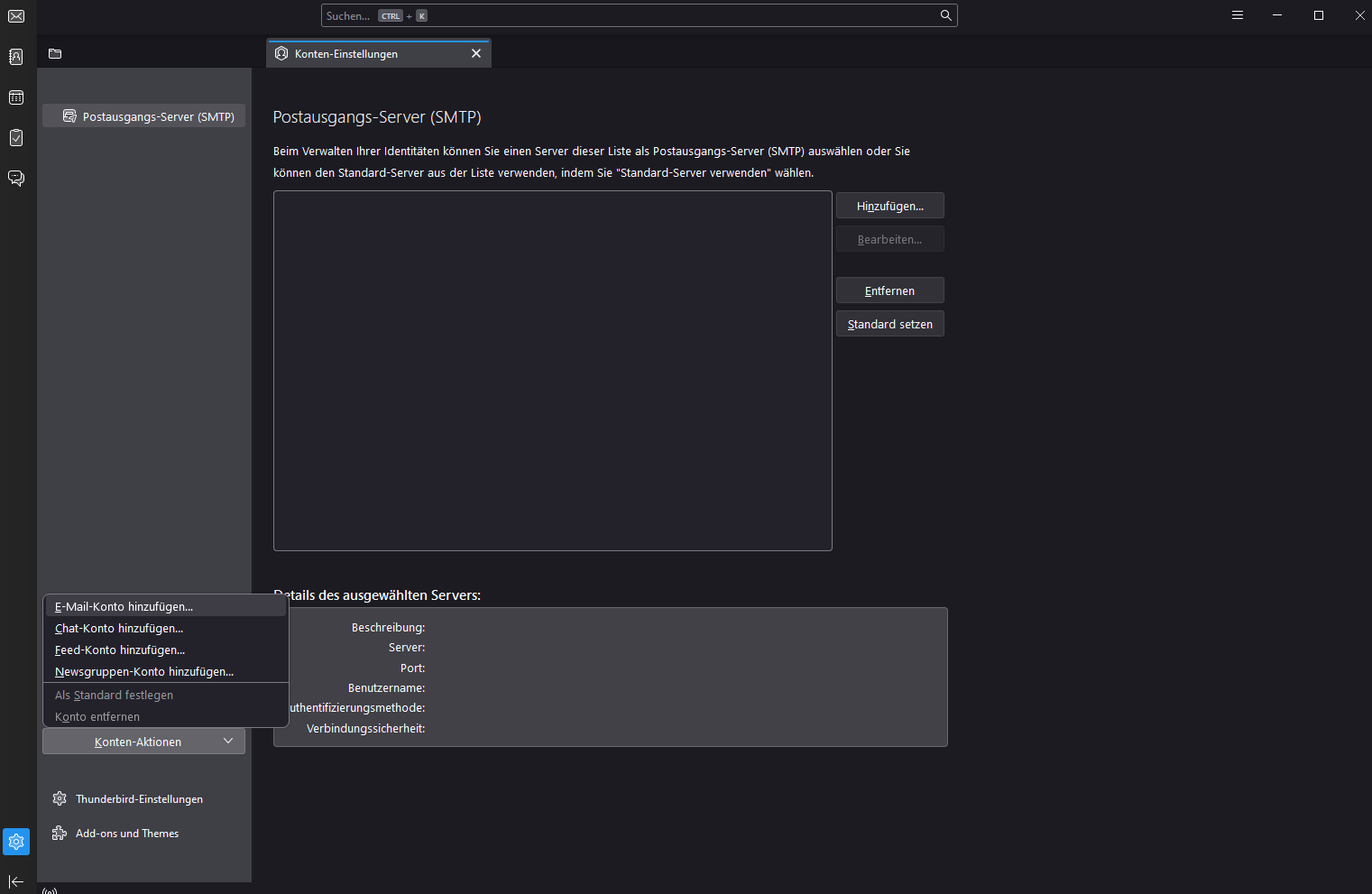Screen dimensions: 1372x894
Task: Expand the Konten-Aktionen dropdown
Action: [143, 742]
